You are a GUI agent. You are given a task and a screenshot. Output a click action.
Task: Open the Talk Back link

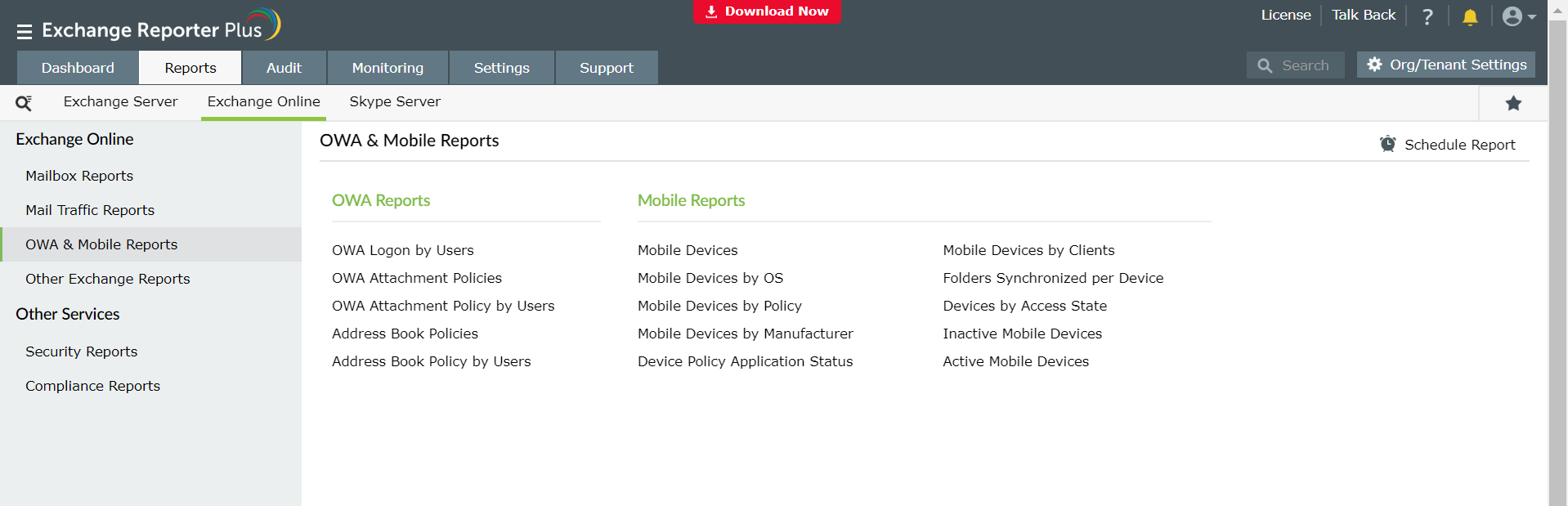pos(1364,15)
